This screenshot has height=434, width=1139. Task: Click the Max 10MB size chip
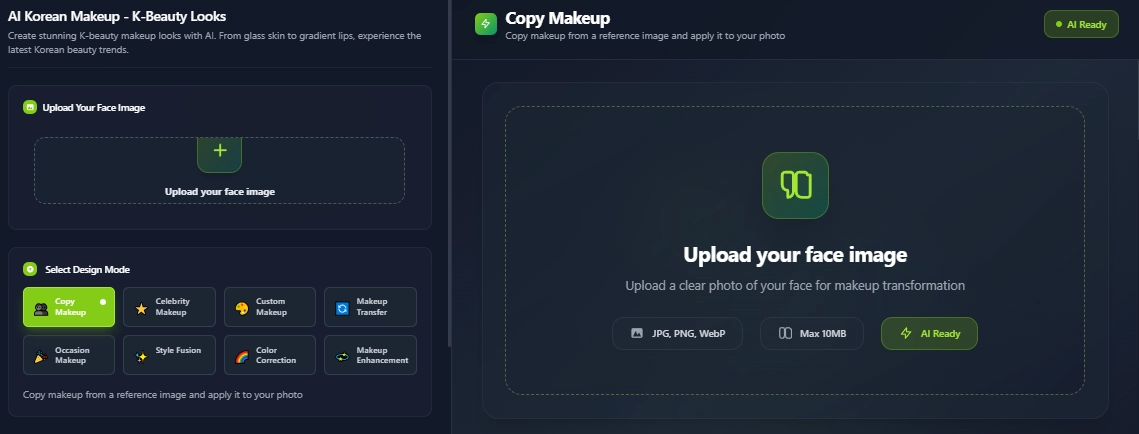click(x=812, y=333)
